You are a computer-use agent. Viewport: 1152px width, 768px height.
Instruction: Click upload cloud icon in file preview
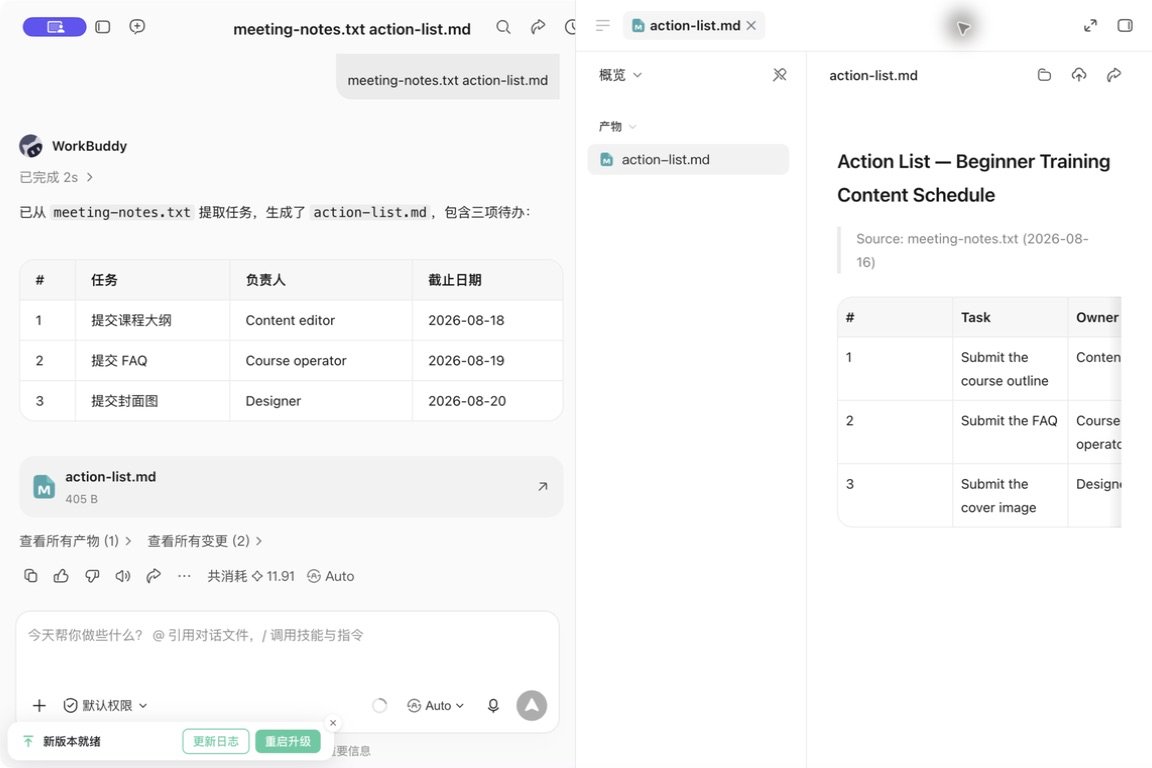click(1079, 75)
